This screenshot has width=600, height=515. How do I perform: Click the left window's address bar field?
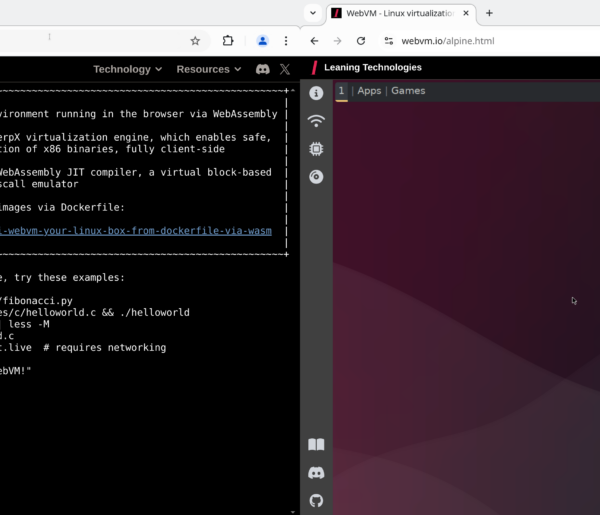click(103, 41)
